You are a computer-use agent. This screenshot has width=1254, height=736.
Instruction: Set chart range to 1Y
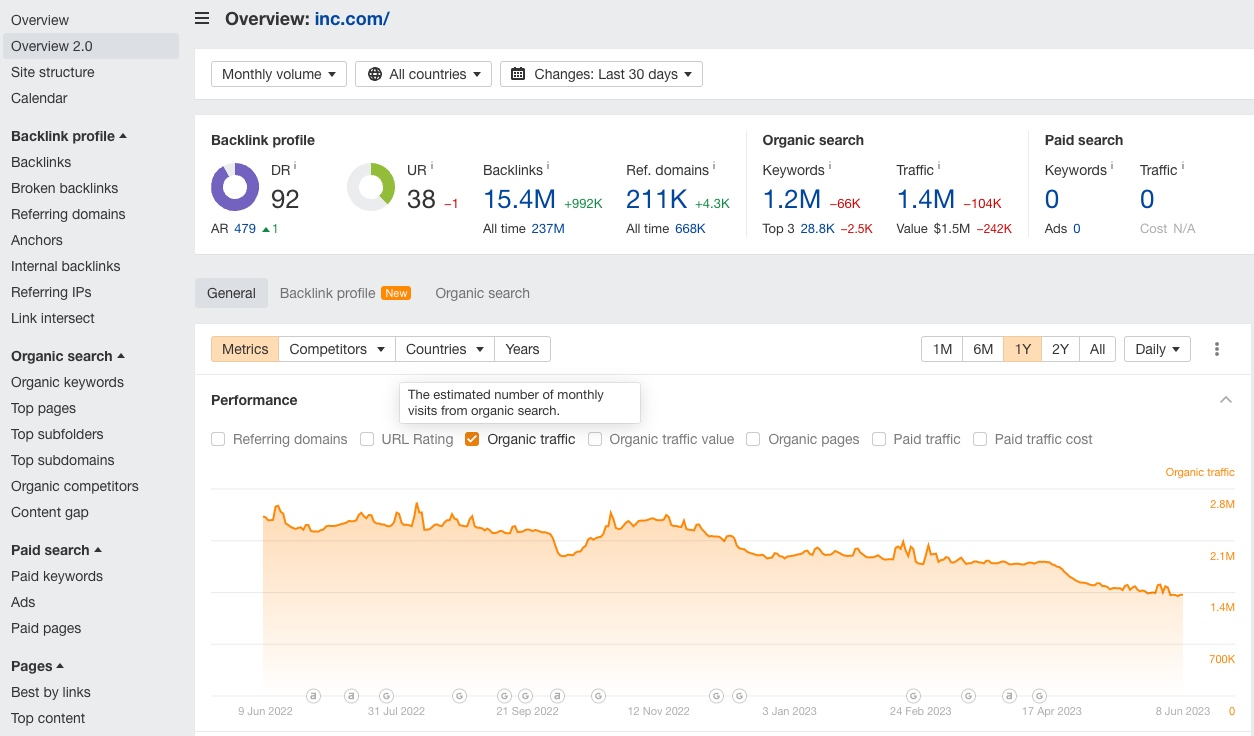1022,349
